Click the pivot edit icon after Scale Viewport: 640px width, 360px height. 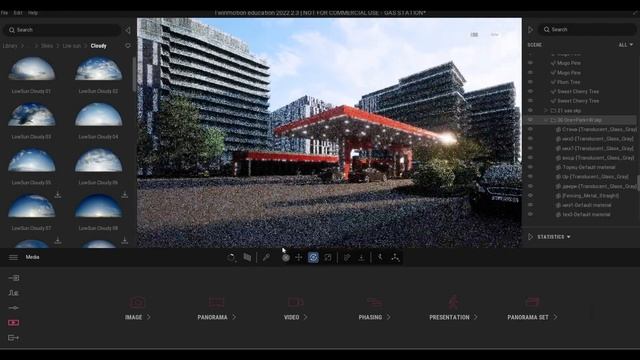click(347, 257)
